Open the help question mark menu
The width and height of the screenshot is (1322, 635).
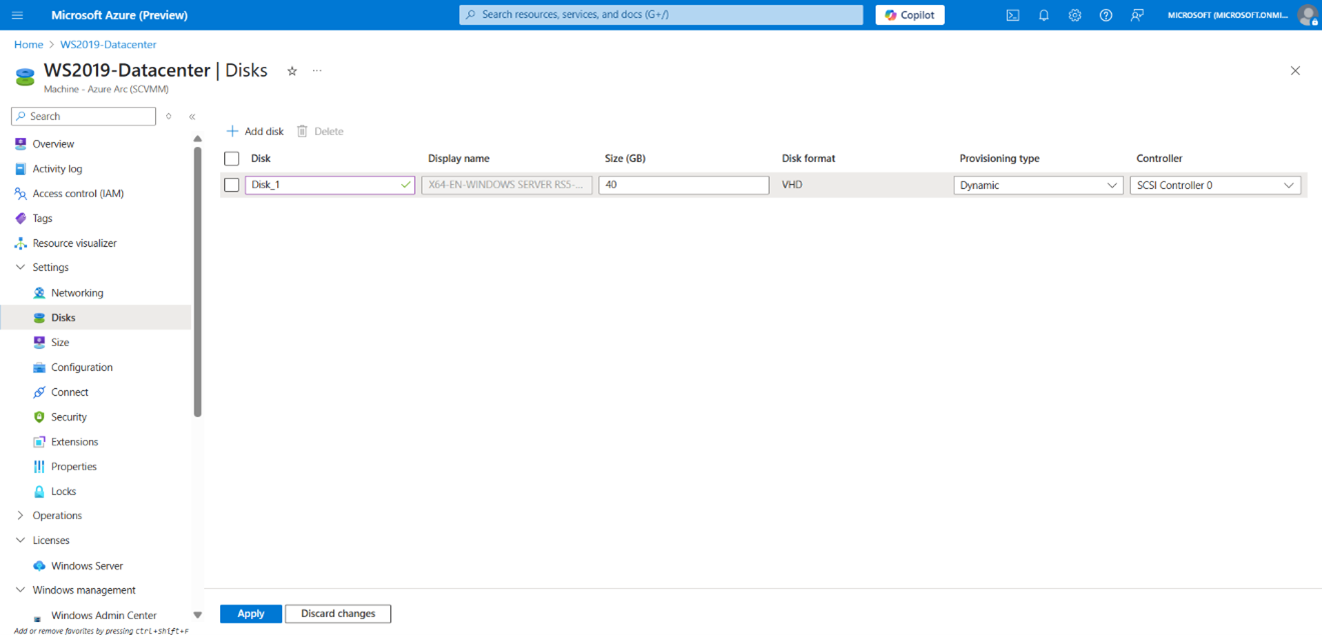tap(1106, 15)
